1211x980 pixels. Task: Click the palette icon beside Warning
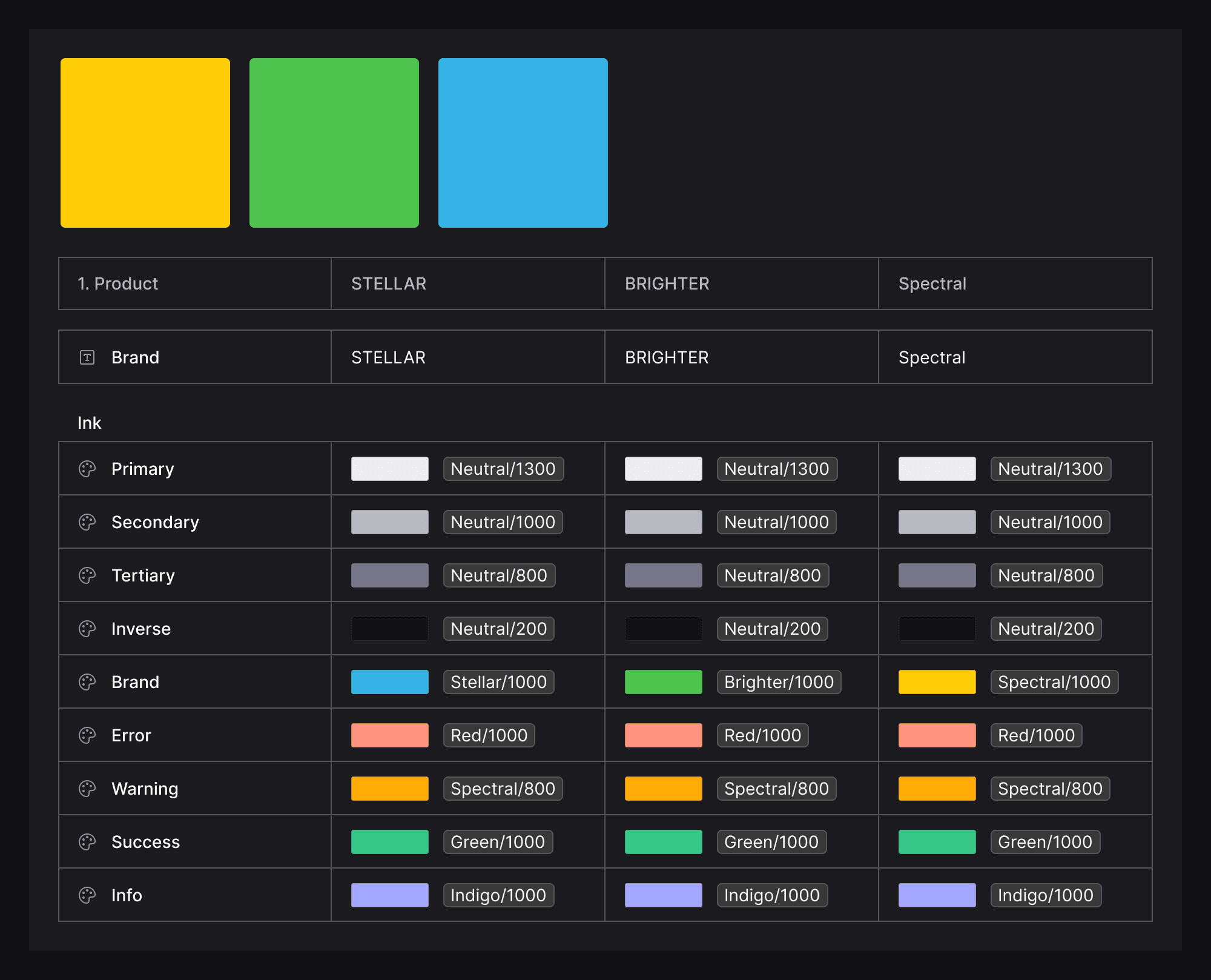point(87,789)
